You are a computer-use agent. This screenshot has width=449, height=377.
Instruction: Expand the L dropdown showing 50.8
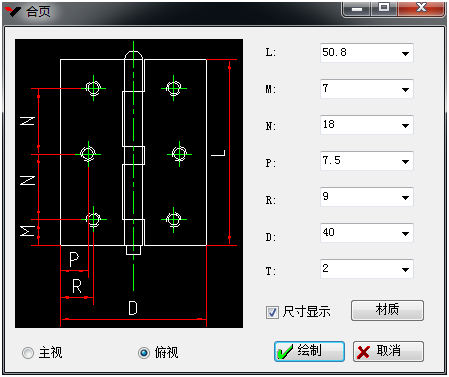[405, 53]
